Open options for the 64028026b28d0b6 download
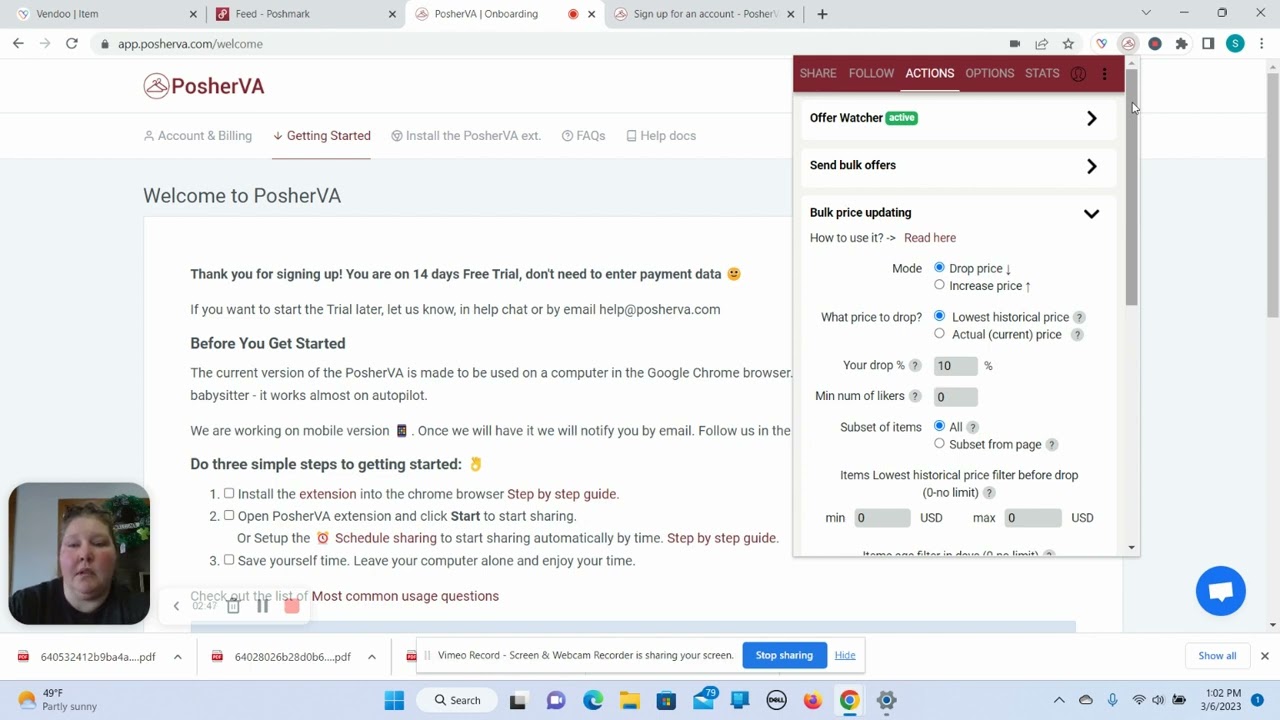Image resolution: width=1280 pixels, height=720 pixels. (371, 657)
